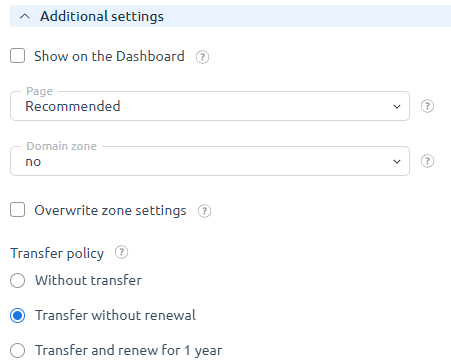Collapse the Additional settings chevron
Viewport: 451px width, 364px height.
[x=25, y=16]
